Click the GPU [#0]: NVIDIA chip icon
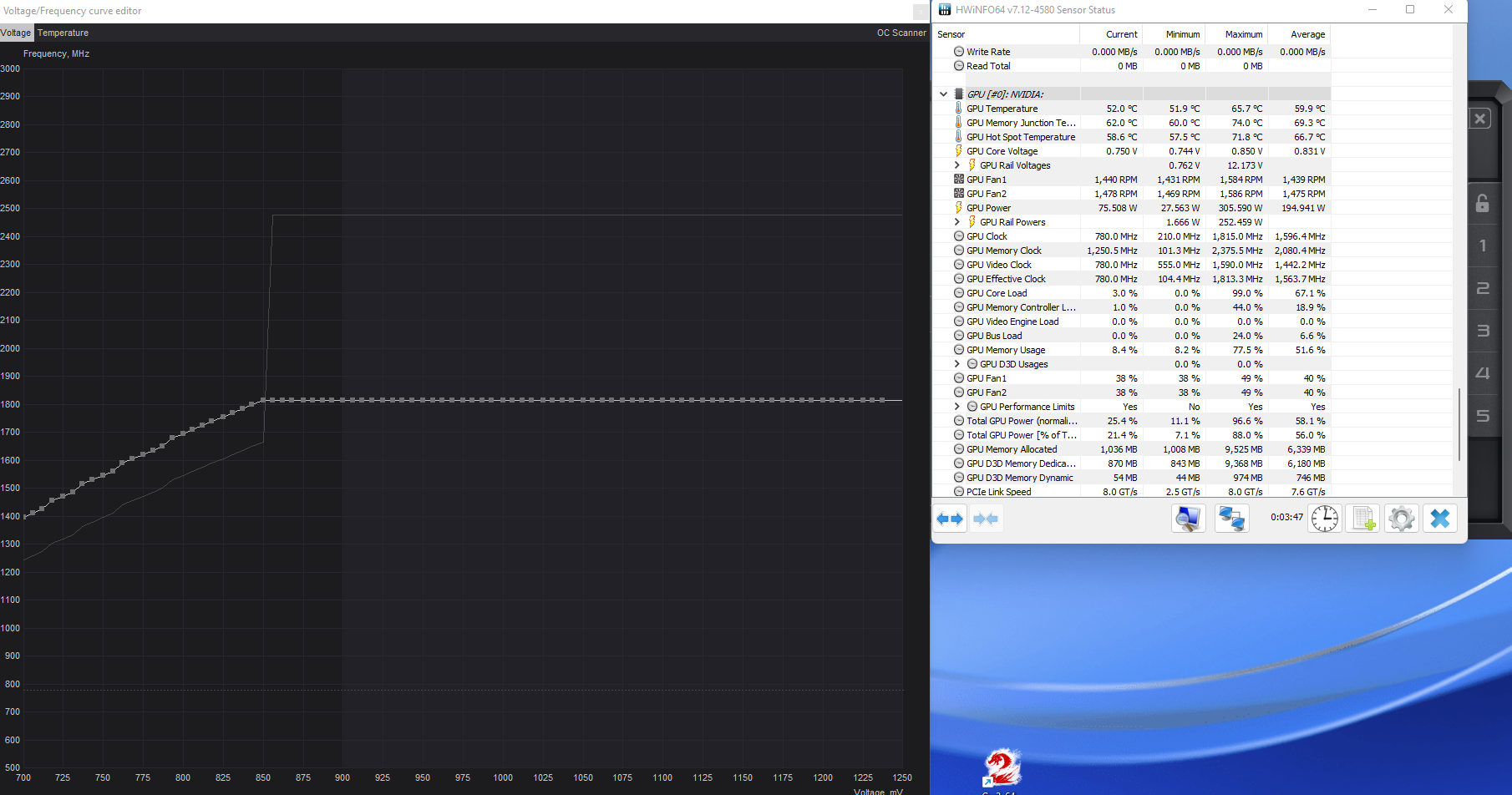 (x=959, y=94)
